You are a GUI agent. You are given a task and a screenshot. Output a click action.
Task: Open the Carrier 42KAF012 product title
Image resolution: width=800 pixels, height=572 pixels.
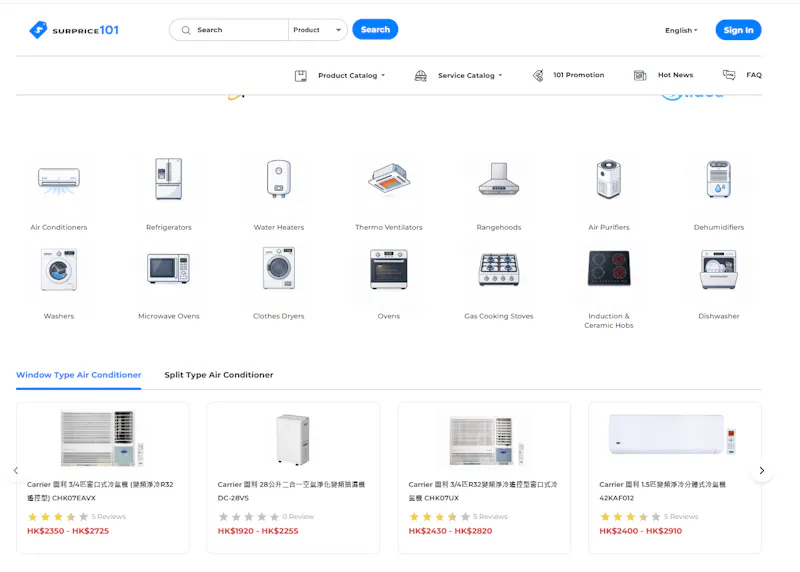[662, 491]
